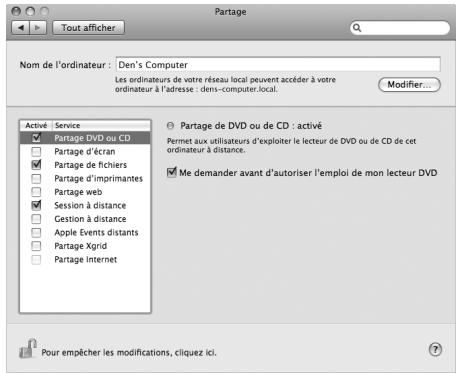Click the Partage window title

coord(230,12)
